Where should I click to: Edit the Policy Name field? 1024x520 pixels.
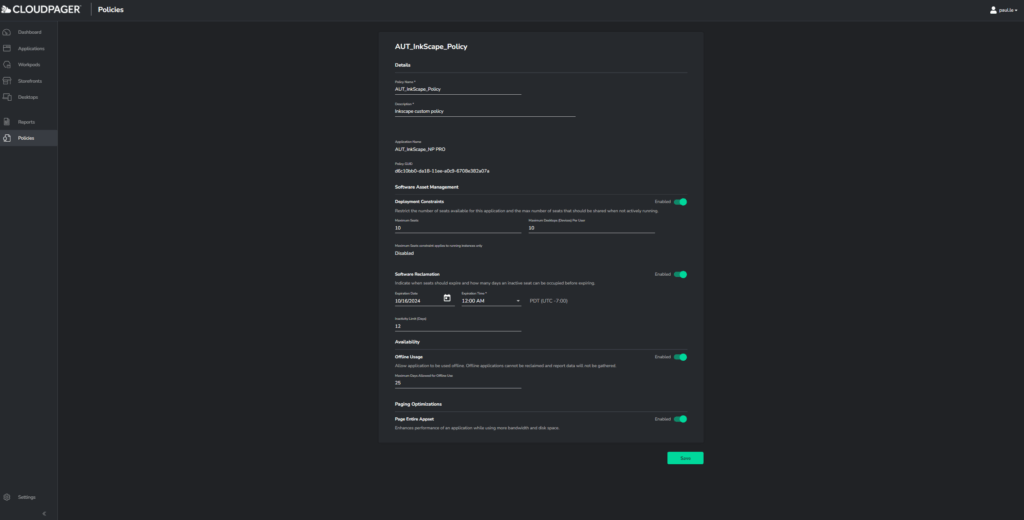click(x=458, y=89)
